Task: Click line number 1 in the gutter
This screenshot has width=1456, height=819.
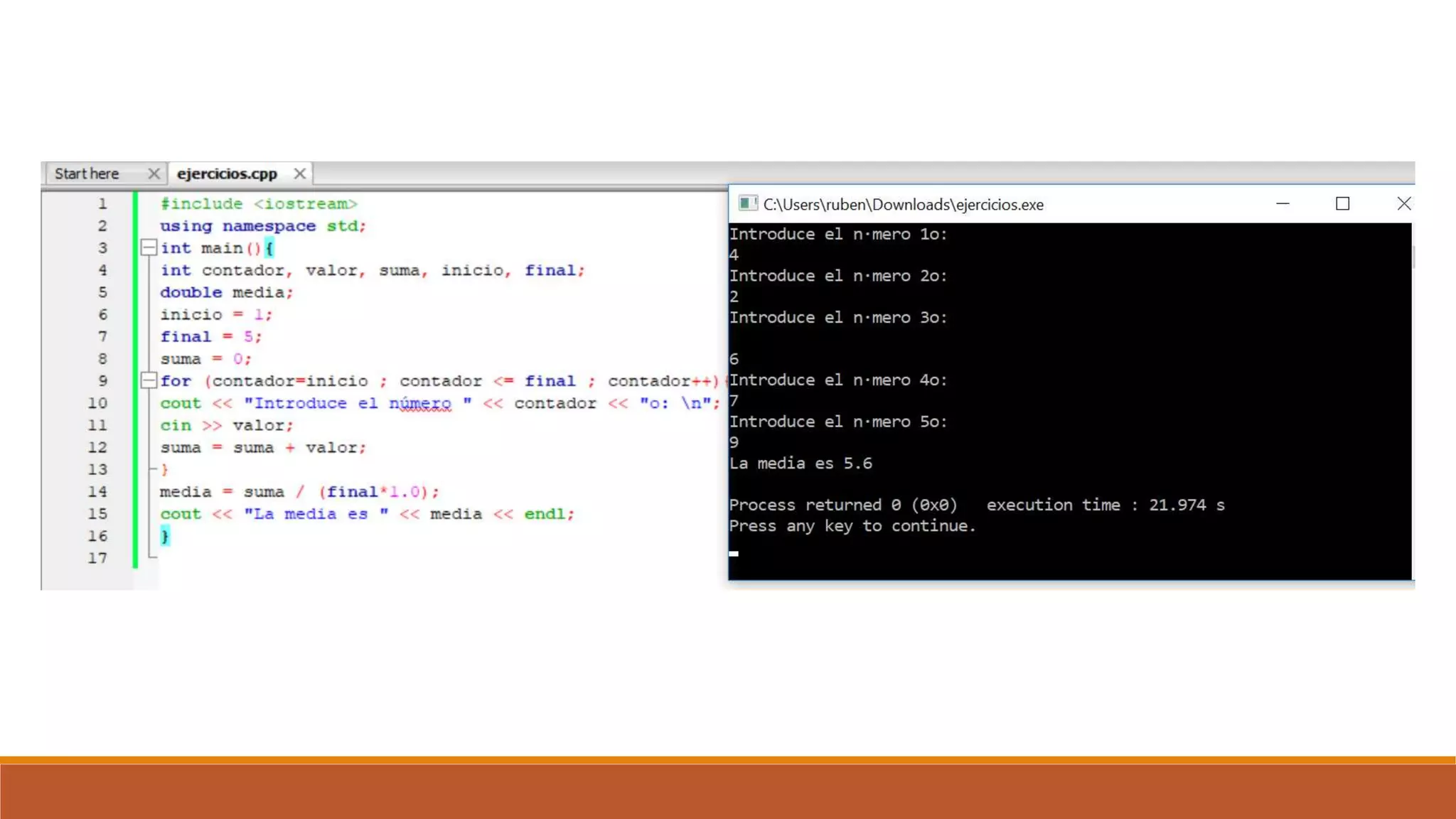Action: click(102, 204)
